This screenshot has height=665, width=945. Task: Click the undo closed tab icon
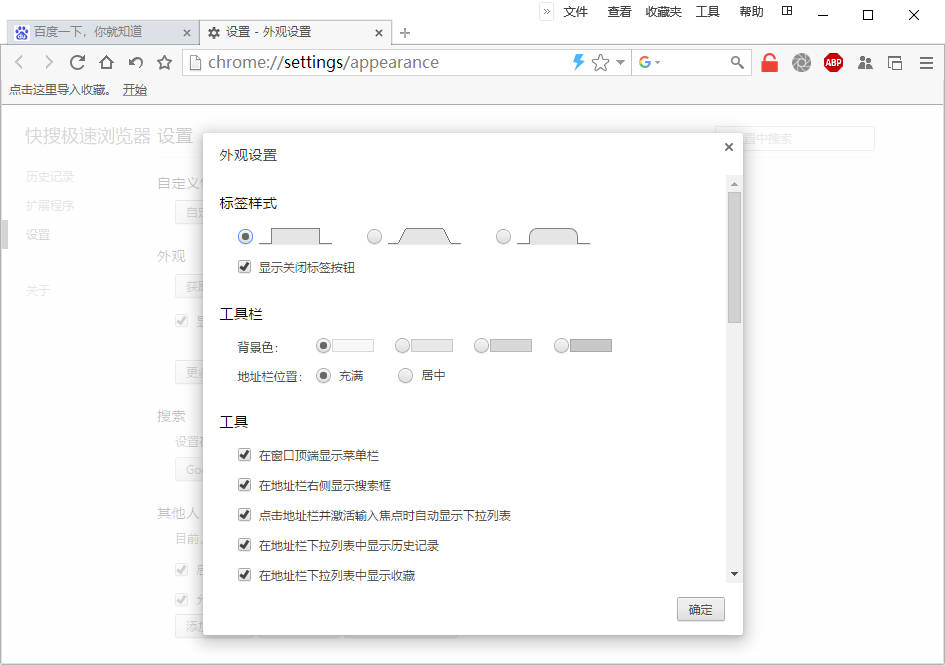point(135,62)
